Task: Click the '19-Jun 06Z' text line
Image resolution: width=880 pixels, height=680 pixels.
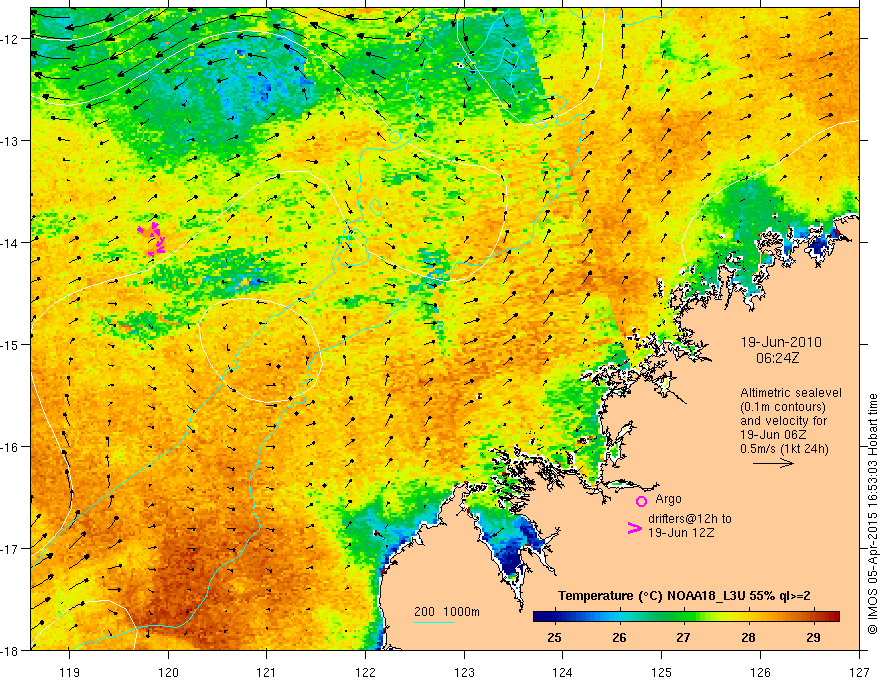Action: point(774,435)
